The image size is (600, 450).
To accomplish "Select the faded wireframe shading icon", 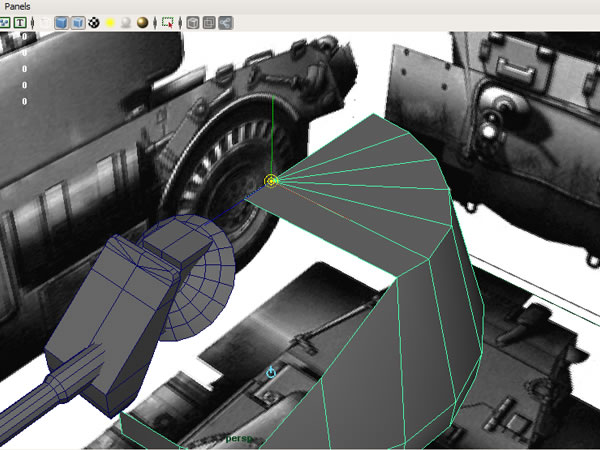I will point(45,22).
